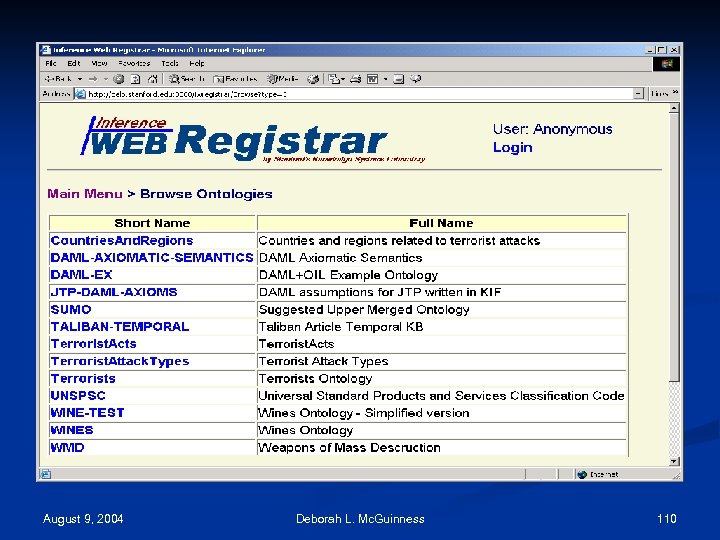Screen dimensions: 720x540
Task: Open the TerroristAttackTypes ontology link
Action: (120, 361)
